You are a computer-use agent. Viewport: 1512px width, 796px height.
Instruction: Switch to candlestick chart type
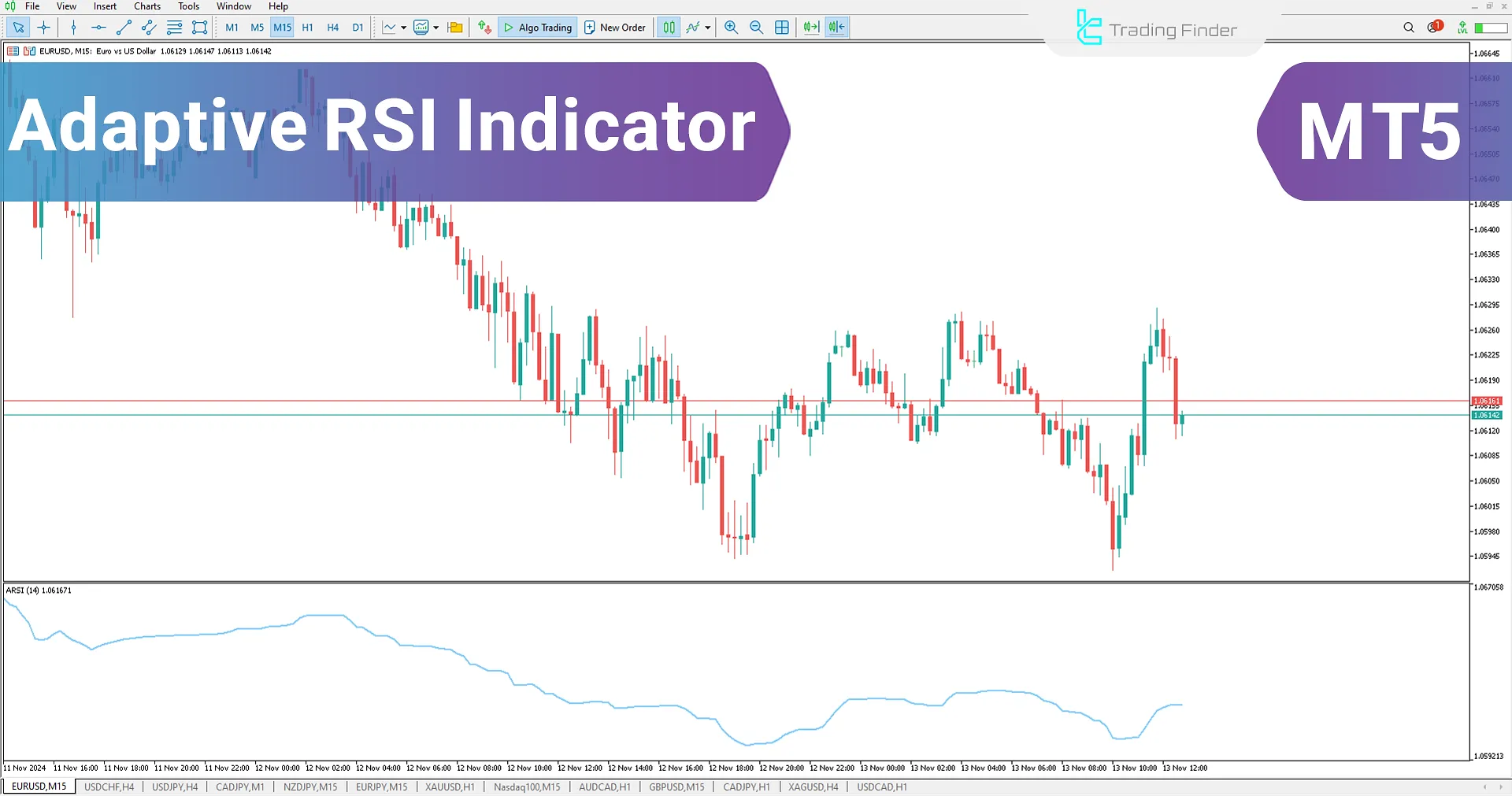[669, 28]
